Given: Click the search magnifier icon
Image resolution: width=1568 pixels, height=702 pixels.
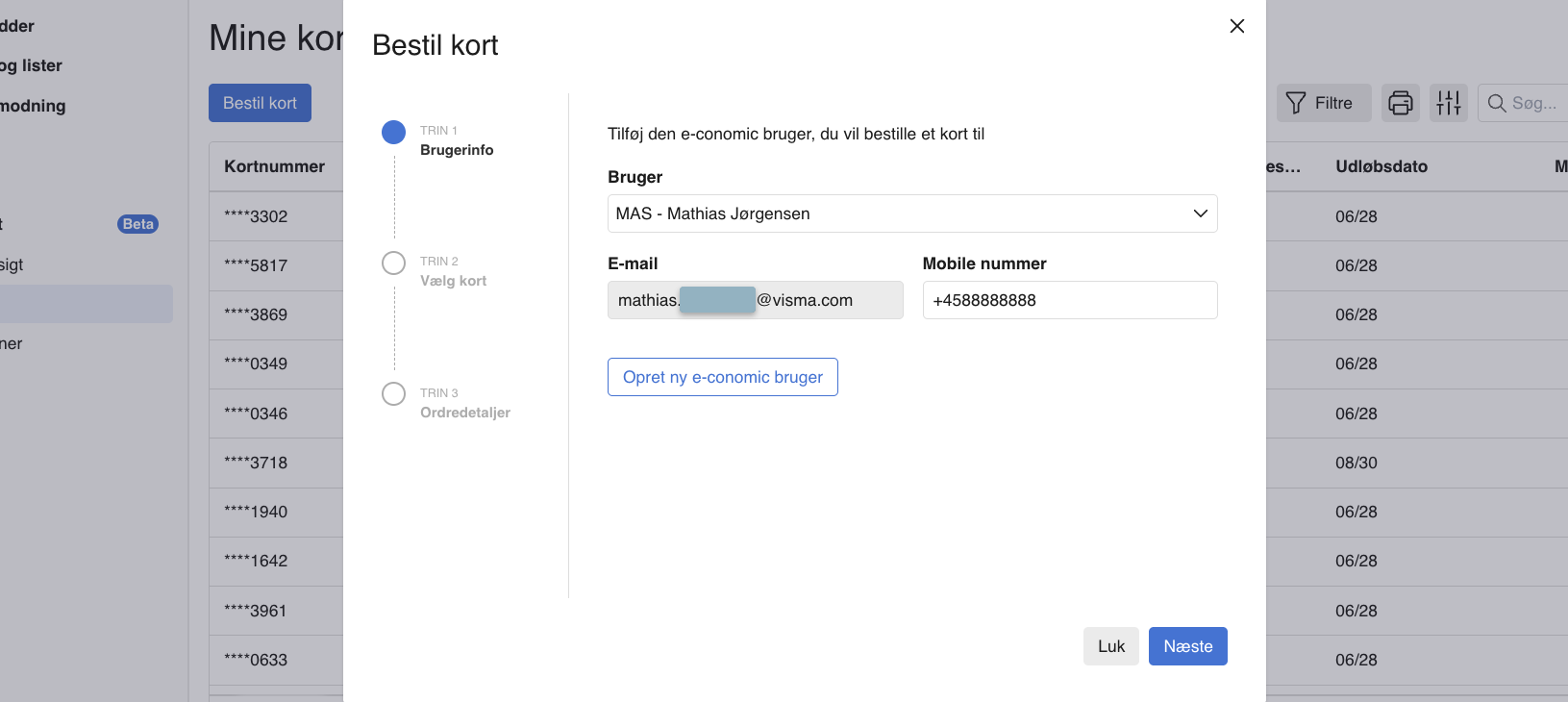Looking at the screenshot, I should [1496, 103].
